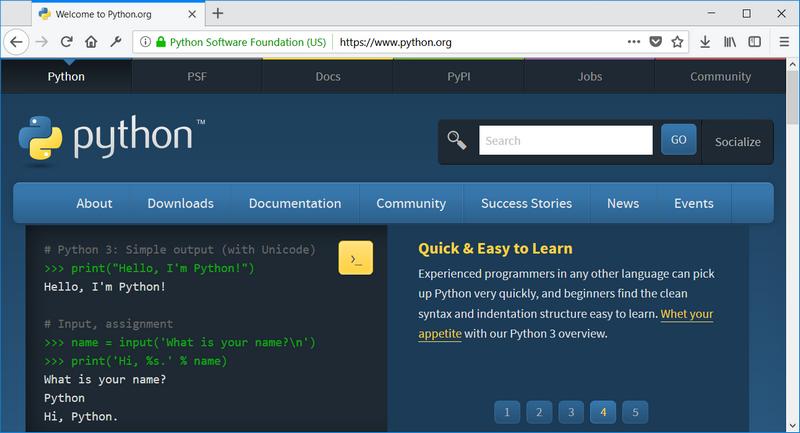
Task: Open the Documentation menu
Action: 295,203
